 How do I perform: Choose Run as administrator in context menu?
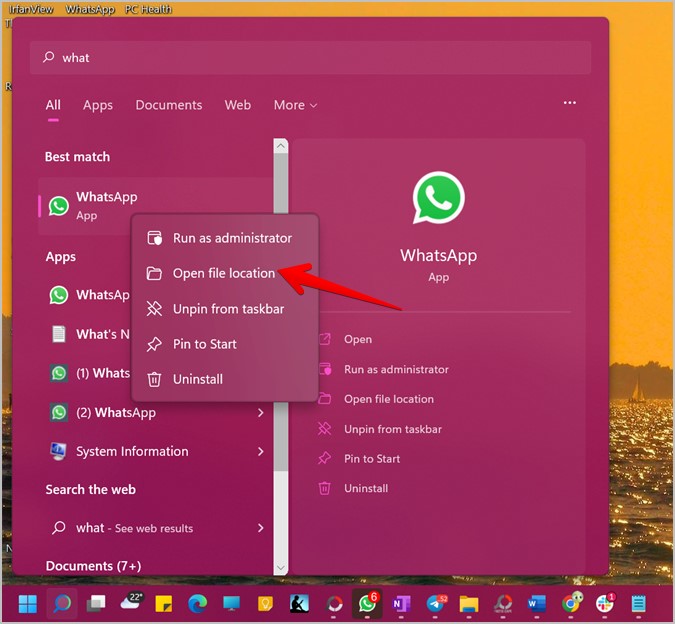[x=225, y=238]
